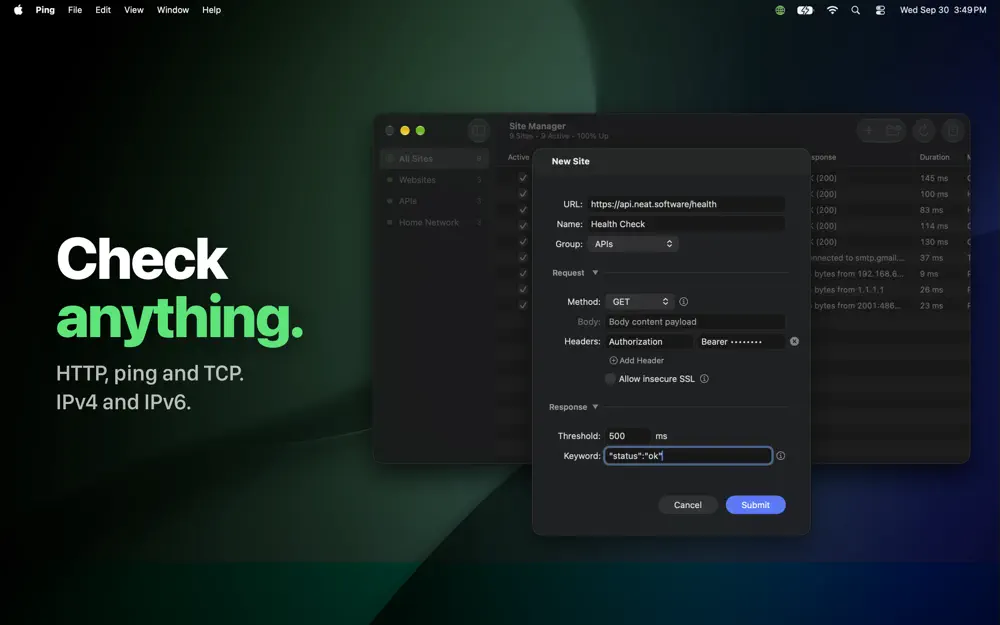The height and width of the screenshot is (625, 1000).
Task: Select the APIs group in the sidebar
Action: point(434,201)
